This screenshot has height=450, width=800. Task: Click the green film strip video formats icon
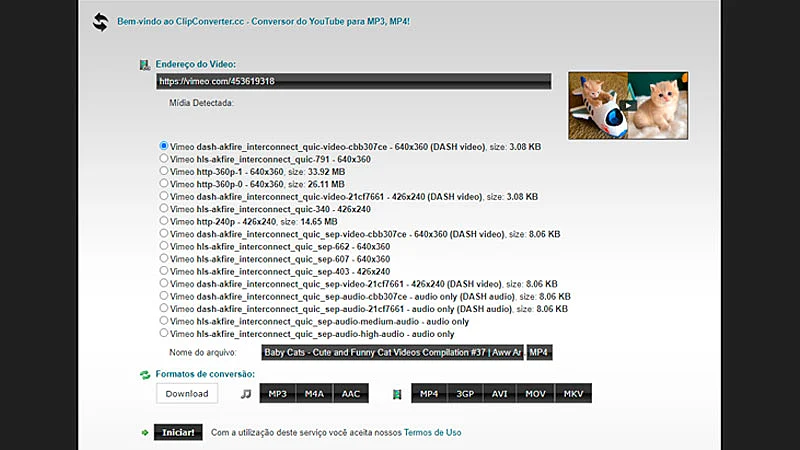click(397, 394)
